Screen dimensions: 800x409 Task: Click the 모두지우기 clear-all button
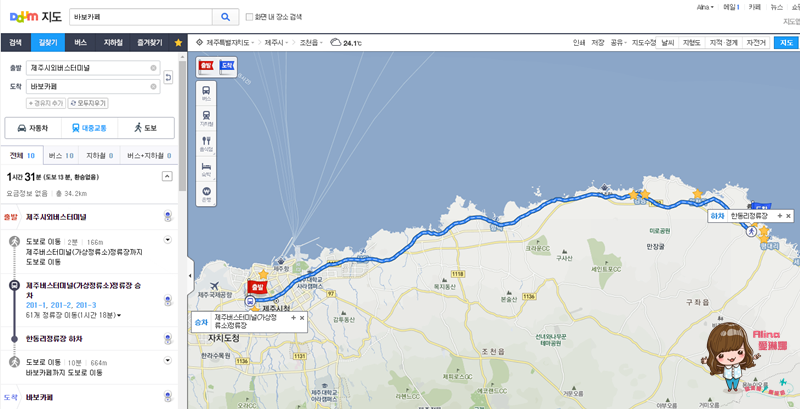[88, 104]
